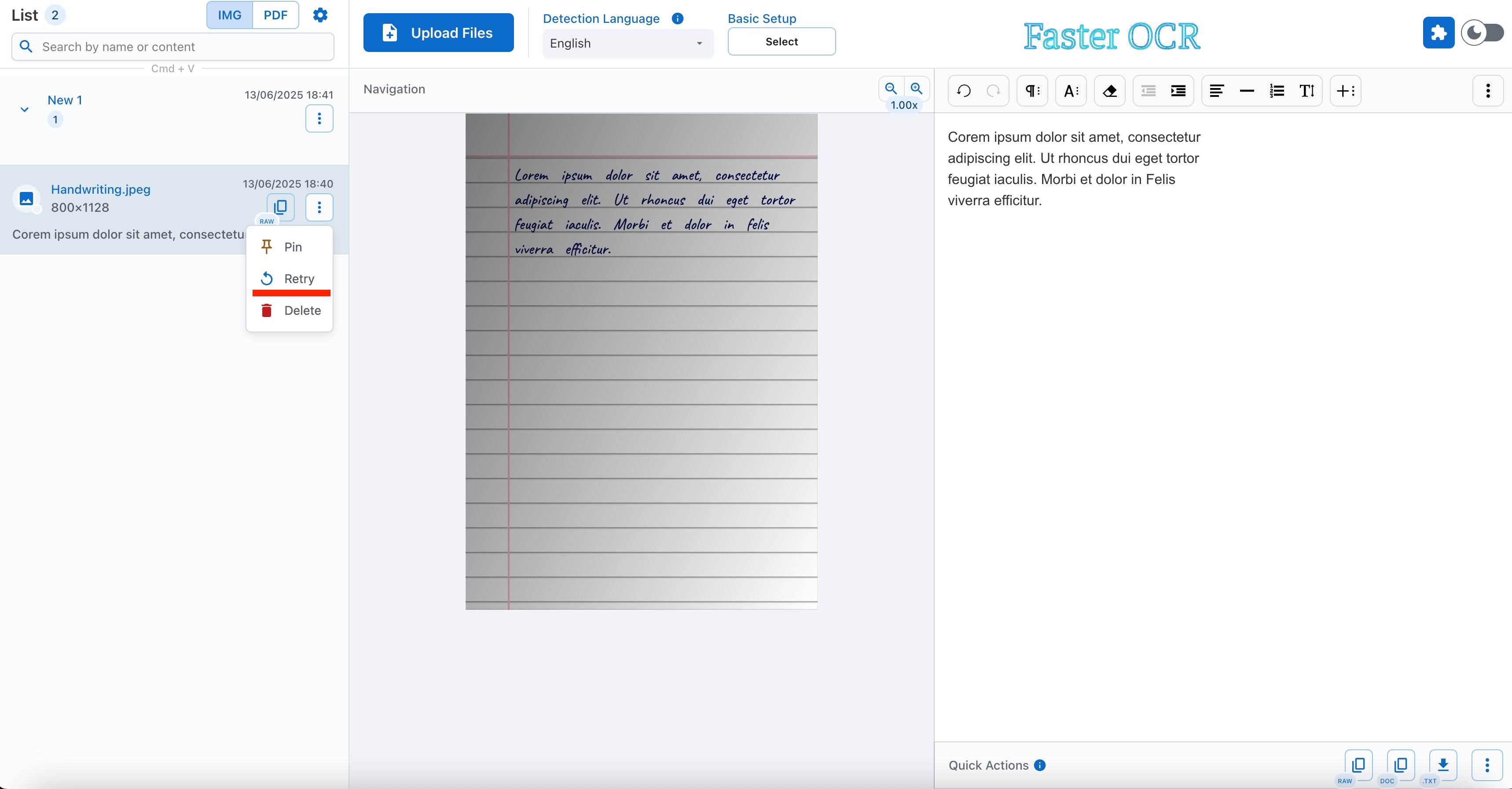Click the increase indent icon
Screen dimensions: 1512x789
[1178, 91]
